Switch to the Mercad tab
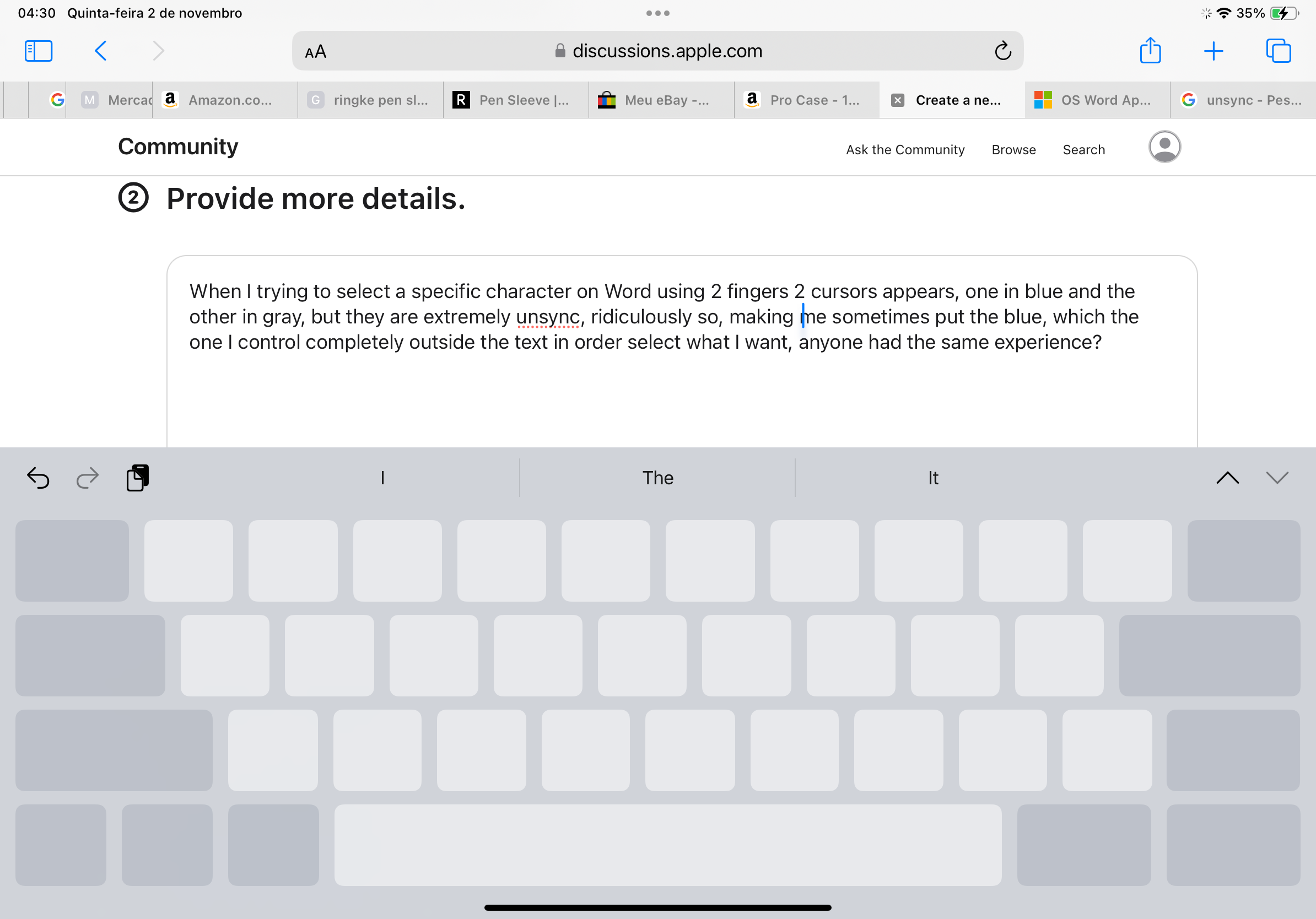The height and width of the screenshot is (919, 1316). click(x=109, y=100)
